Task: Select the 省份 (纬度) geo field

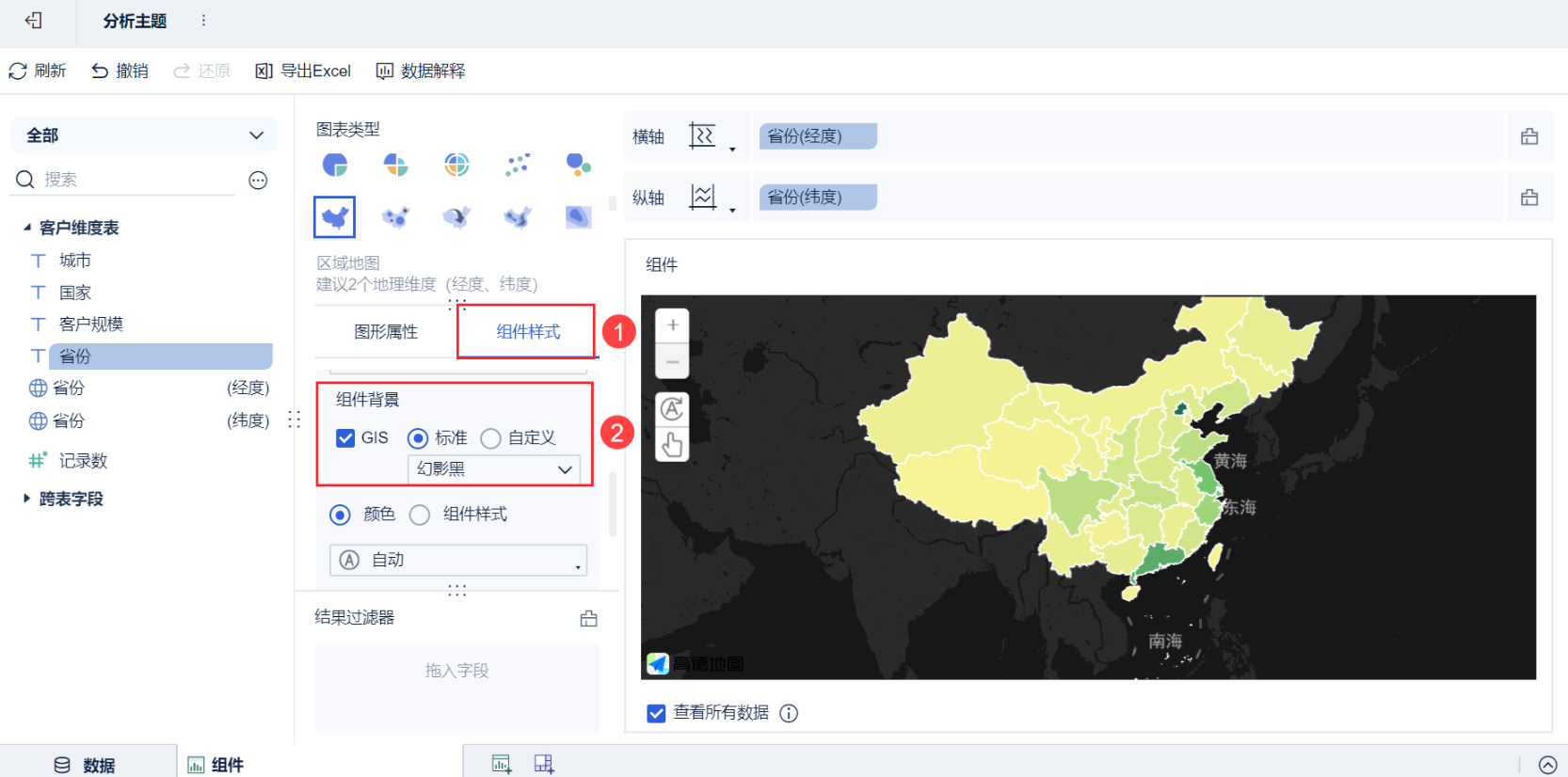Action: point(150,420)
